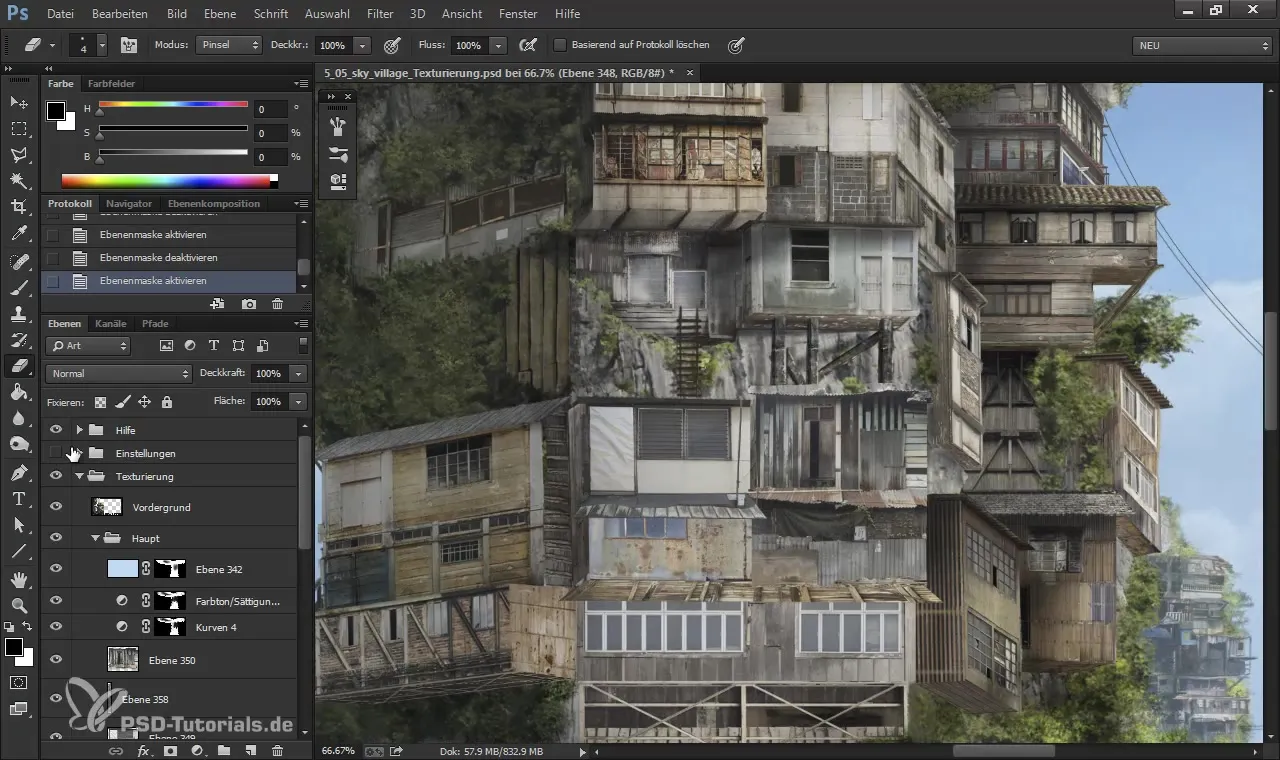1280x760 pixels.
Task: Hide layer Ebene 350
Action: (x=56, y=659)
